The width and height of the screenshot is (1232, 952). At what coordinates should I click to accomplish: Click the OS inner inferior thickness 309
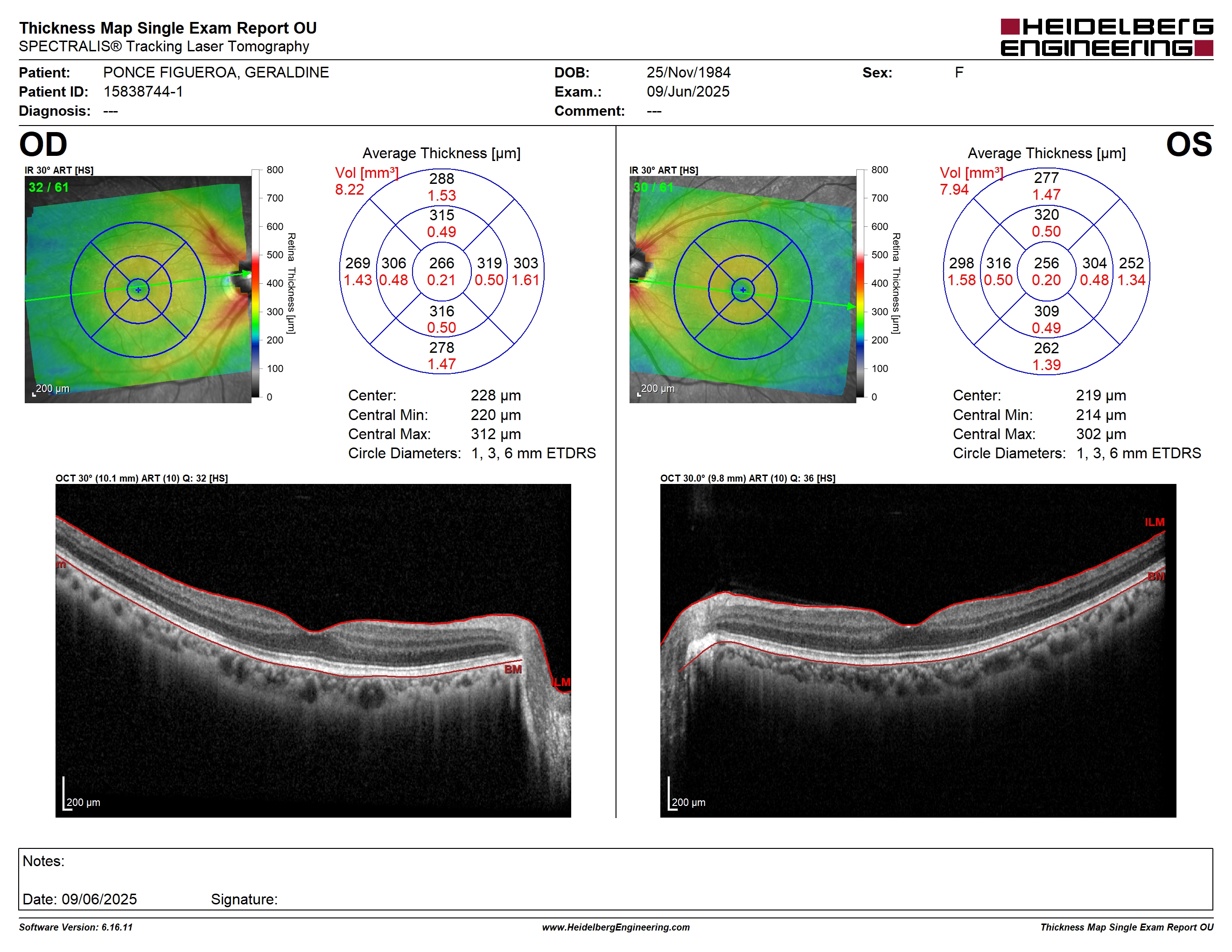click(1046, 311)
